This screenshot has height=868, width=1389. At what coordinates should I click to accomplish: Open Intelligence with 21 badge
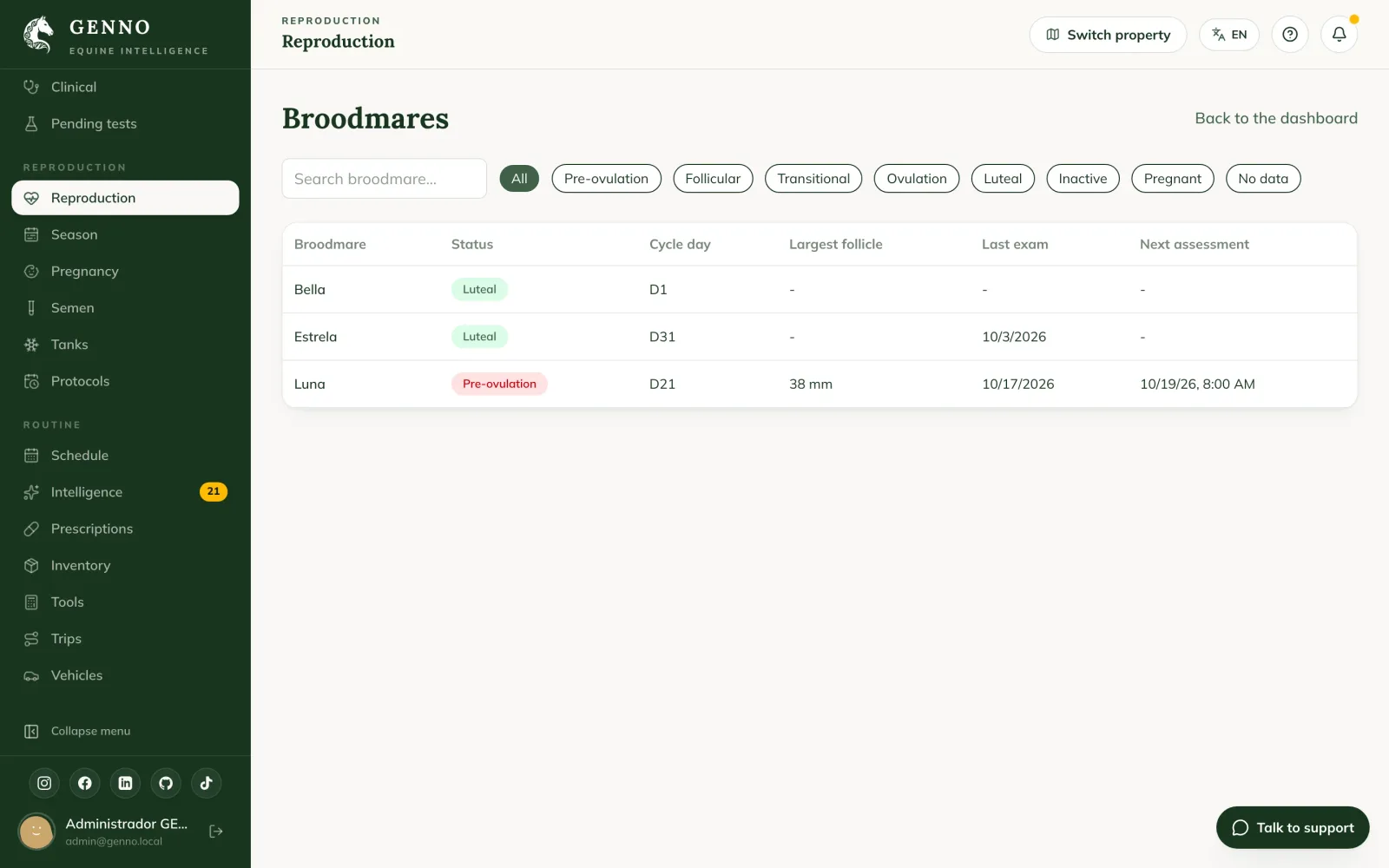125,492
